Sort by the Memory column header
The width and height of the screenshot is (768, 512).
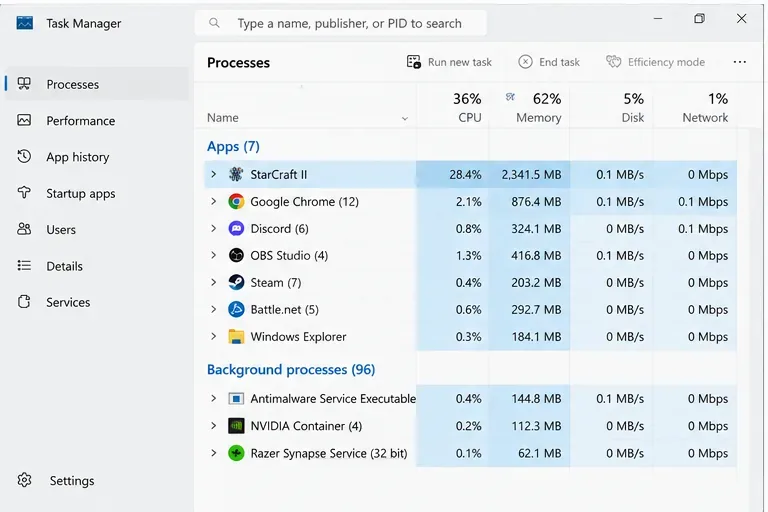click(x=529, y=107)
